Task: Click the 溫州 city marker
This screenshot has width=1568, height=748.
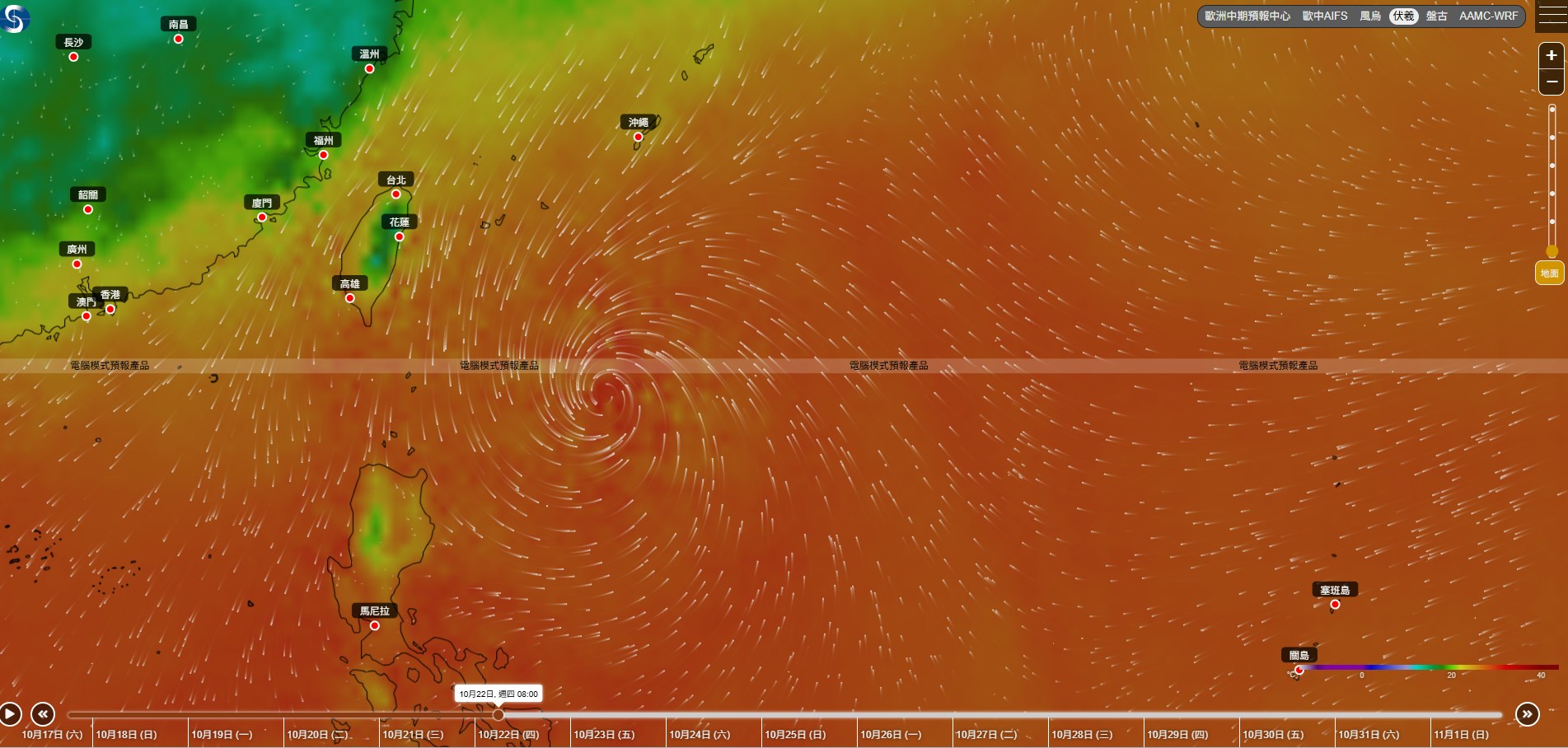Action: click(x=370, y=68)
